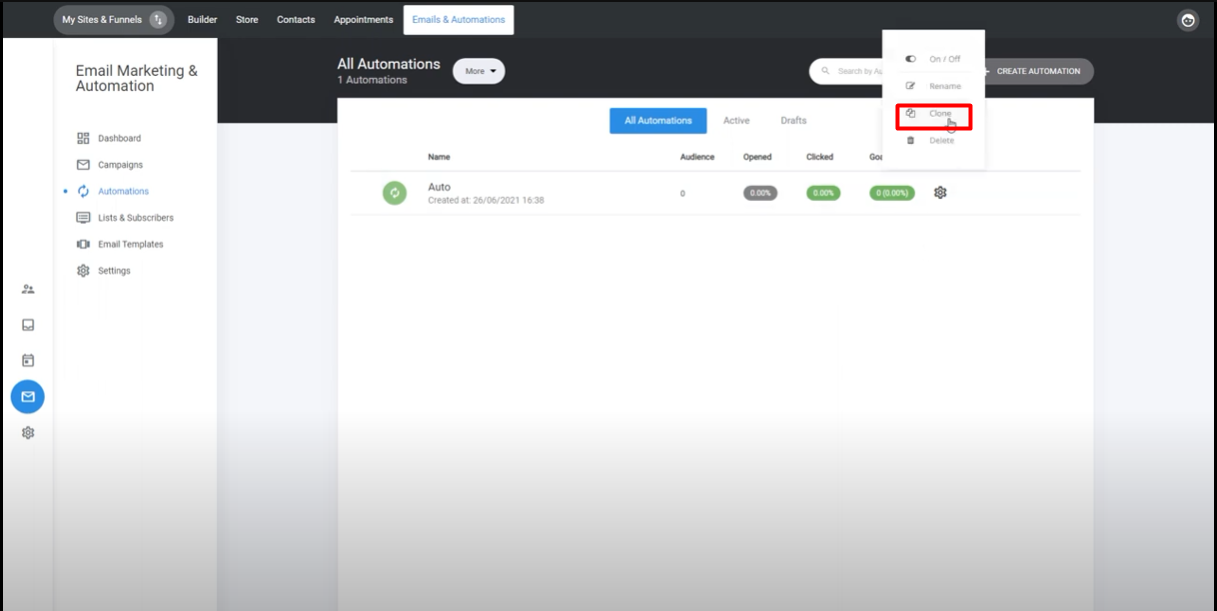Choose Rename in the context menu
This screenshot has width=1217, height=611.
[933, 86]
